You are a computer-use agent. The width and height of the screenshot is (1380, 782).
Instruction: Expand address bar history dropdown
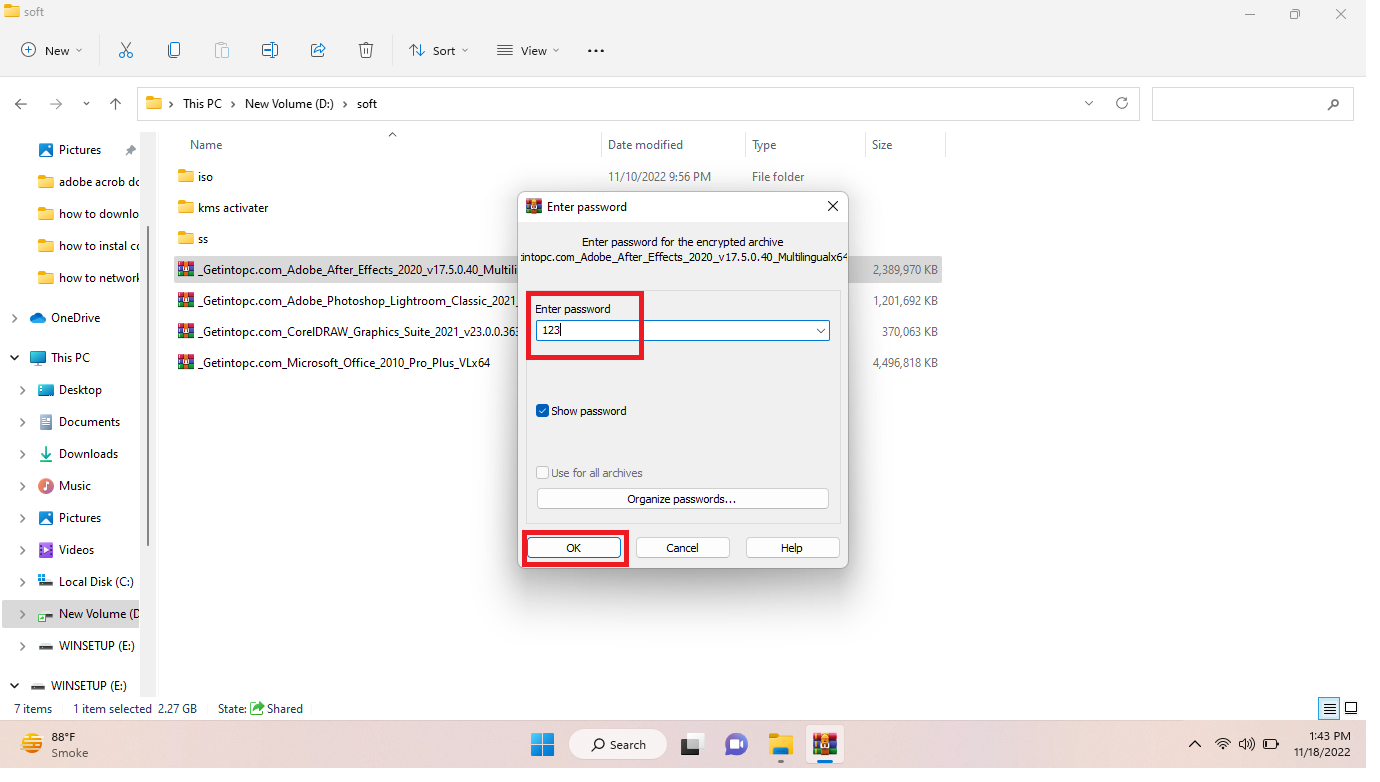(x=1089, y=103)
